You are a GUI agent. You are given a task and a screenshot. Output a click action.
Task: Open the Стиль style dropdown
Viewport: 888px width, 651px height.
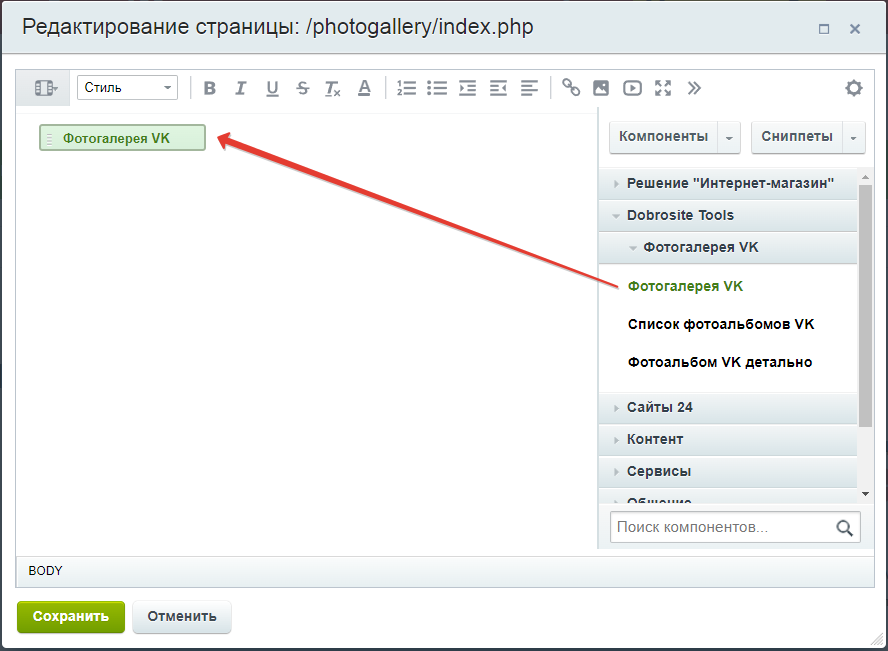click(127, 88)
